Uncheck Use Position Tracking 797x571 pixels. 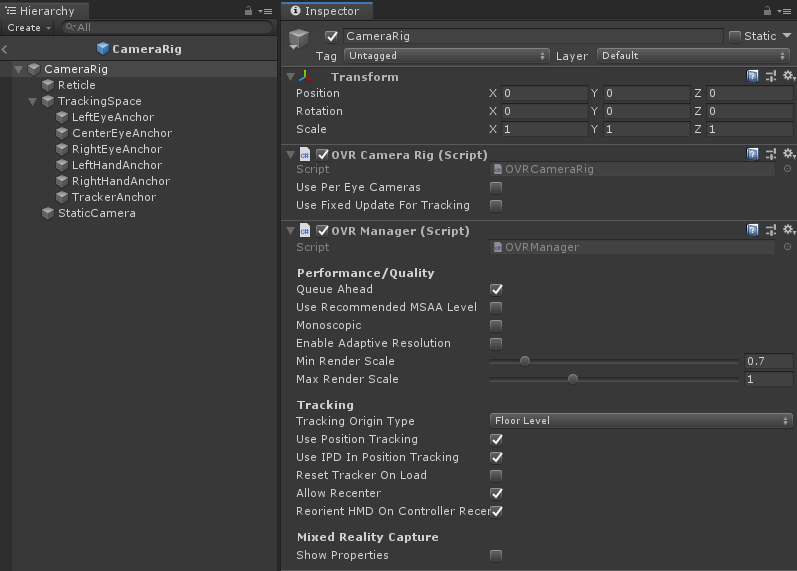pos(496,439)
